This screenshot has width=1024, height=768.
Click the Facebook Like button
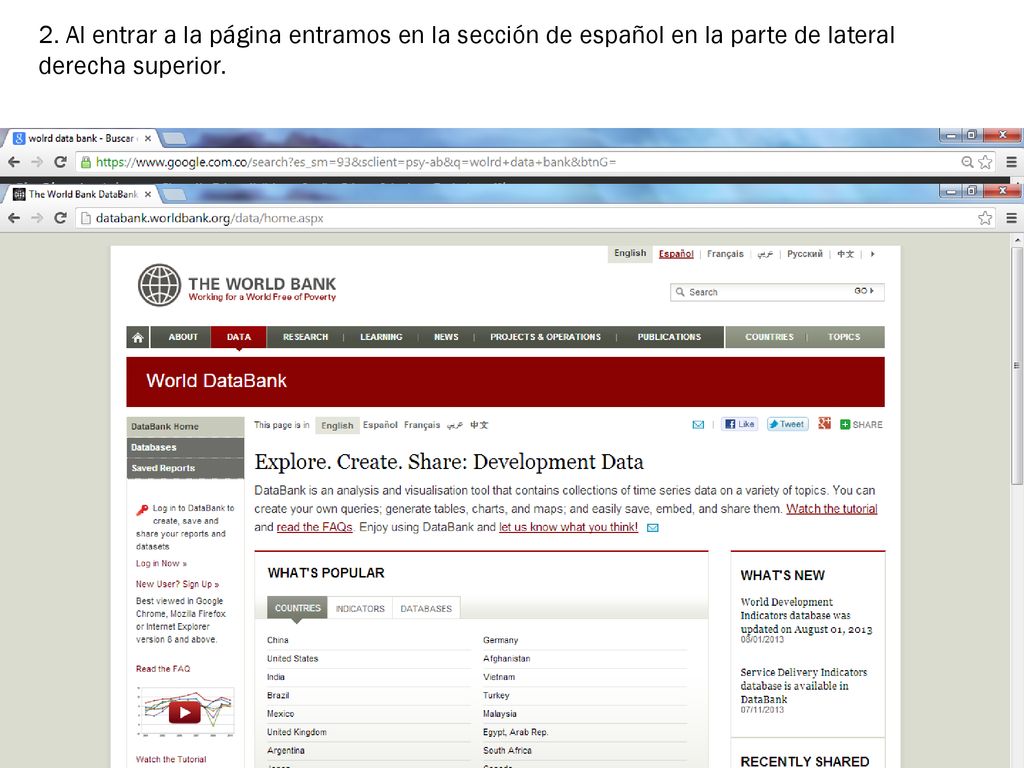[739, 424]
